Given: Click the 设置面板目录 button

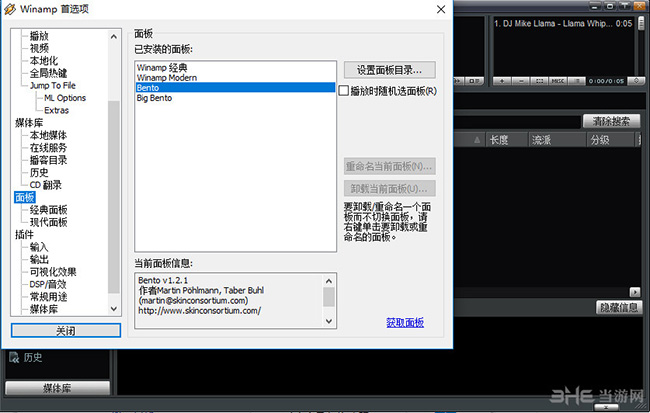Looking at the screenshot, I should tap(390, 70).
